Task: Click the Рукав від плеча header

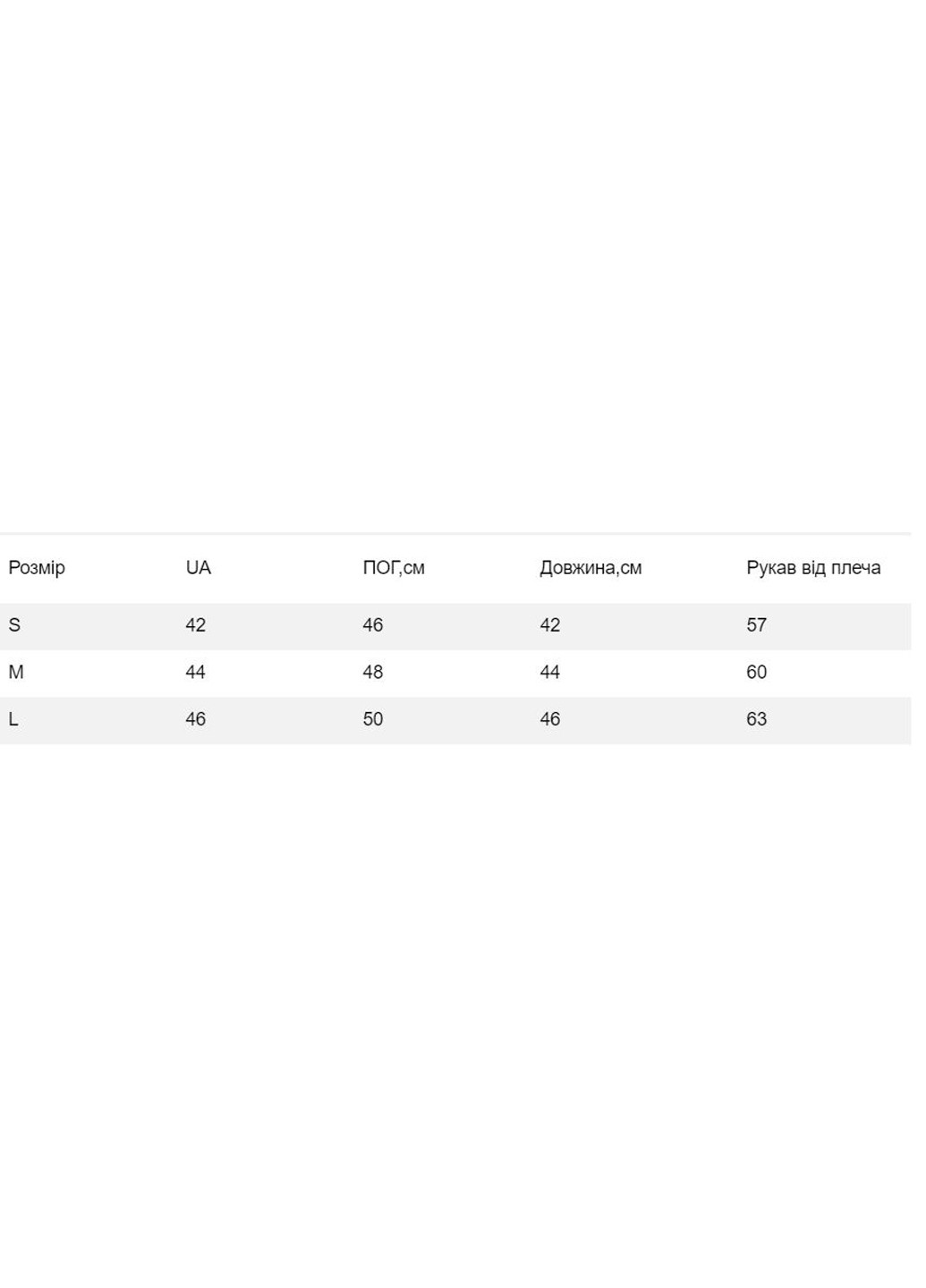Action: [813, 568]
